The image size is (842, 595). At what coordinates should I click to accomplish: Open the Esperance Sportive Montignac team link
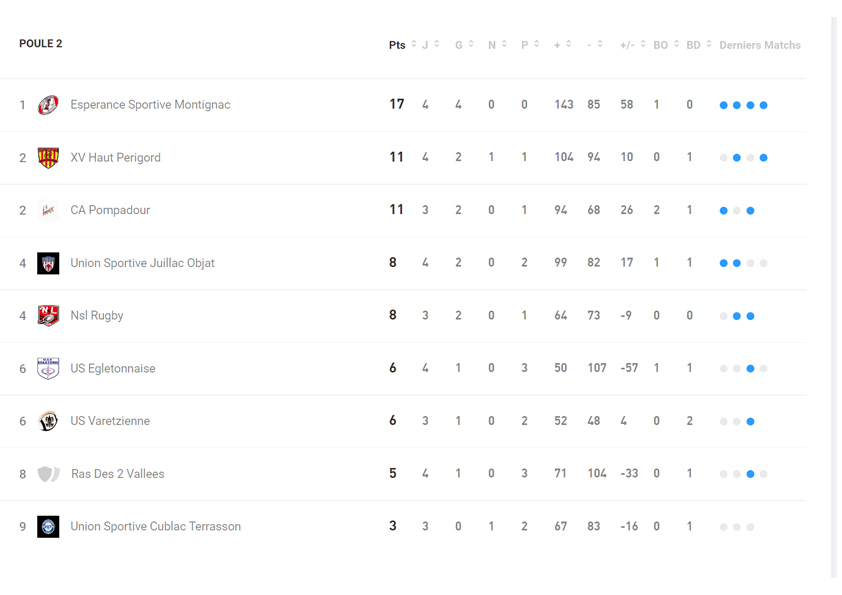click(x=150, y=105)
